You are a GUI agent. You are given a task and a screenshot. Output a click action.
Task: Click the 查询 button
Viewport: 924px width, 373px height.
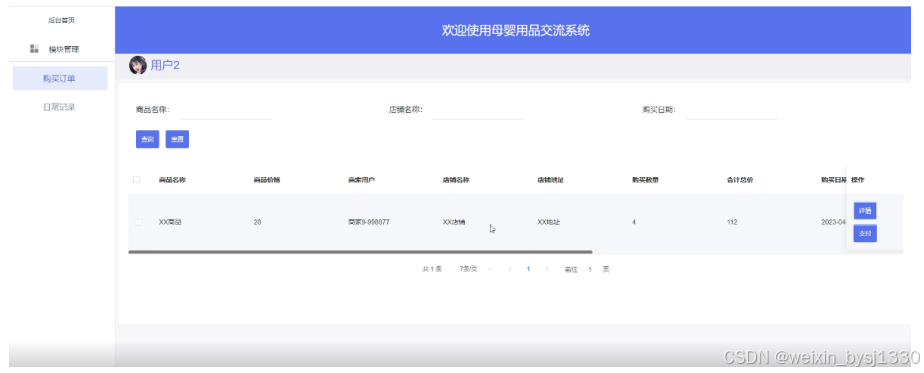click(147, 140)
